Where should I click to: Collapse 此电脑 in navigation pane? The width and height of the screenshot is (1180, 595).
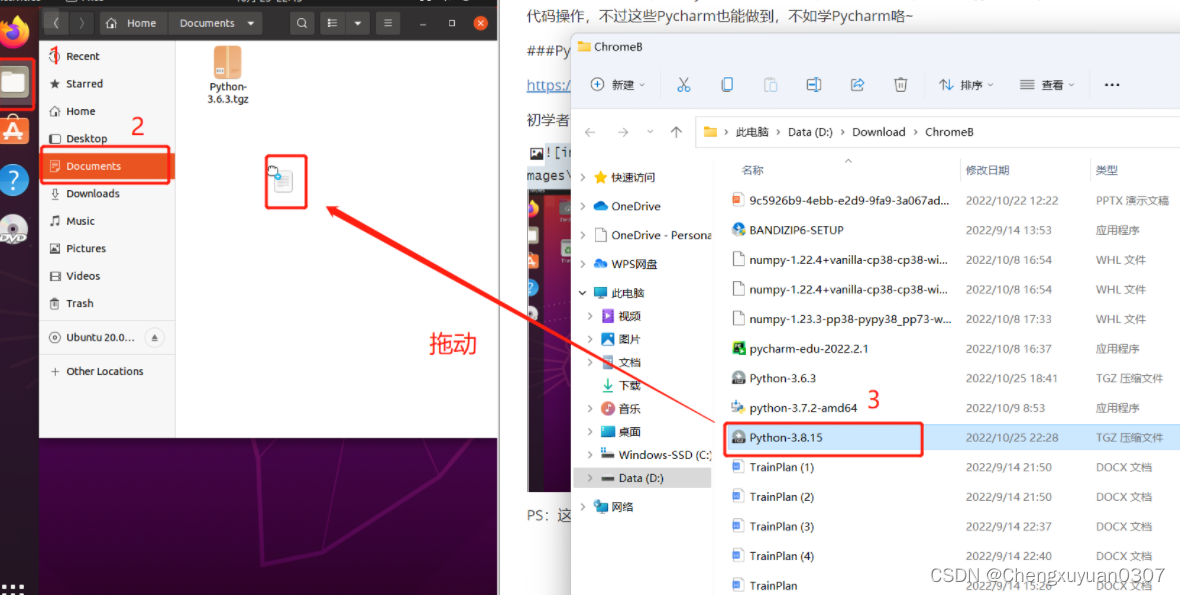pos(583,293)
